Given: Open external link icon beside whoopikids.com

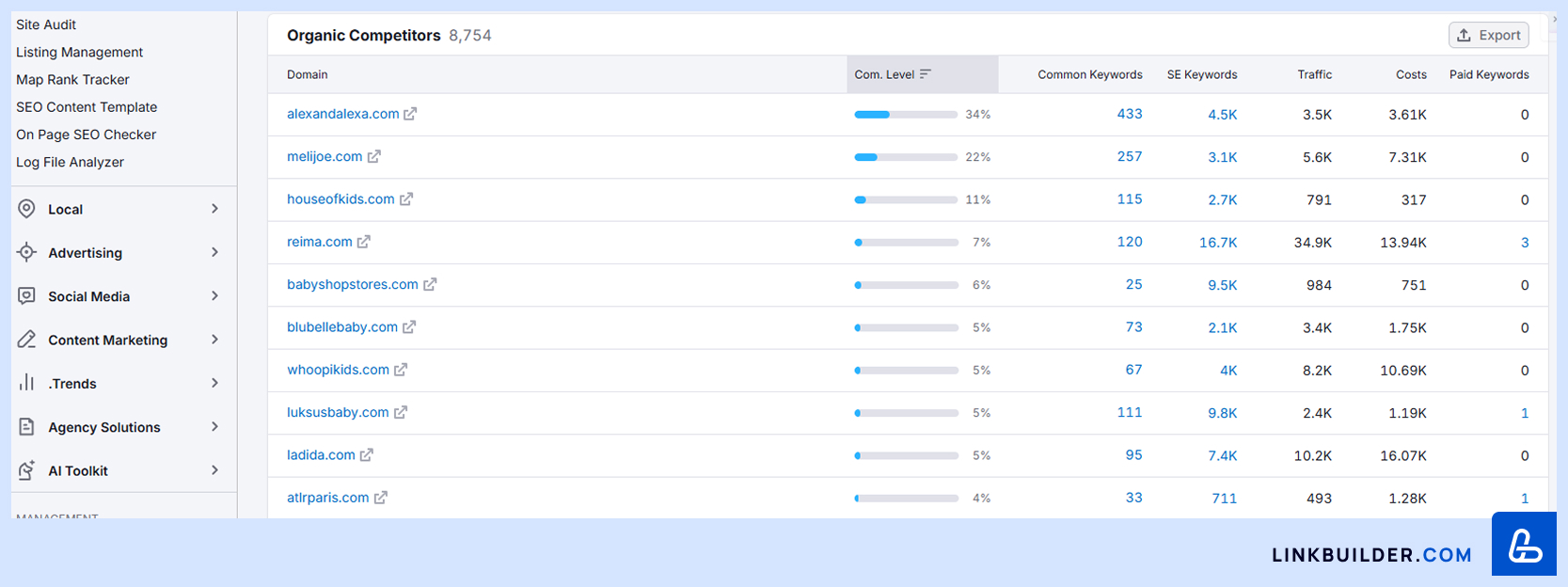Looking at the screenshot, I should (401, 370).
